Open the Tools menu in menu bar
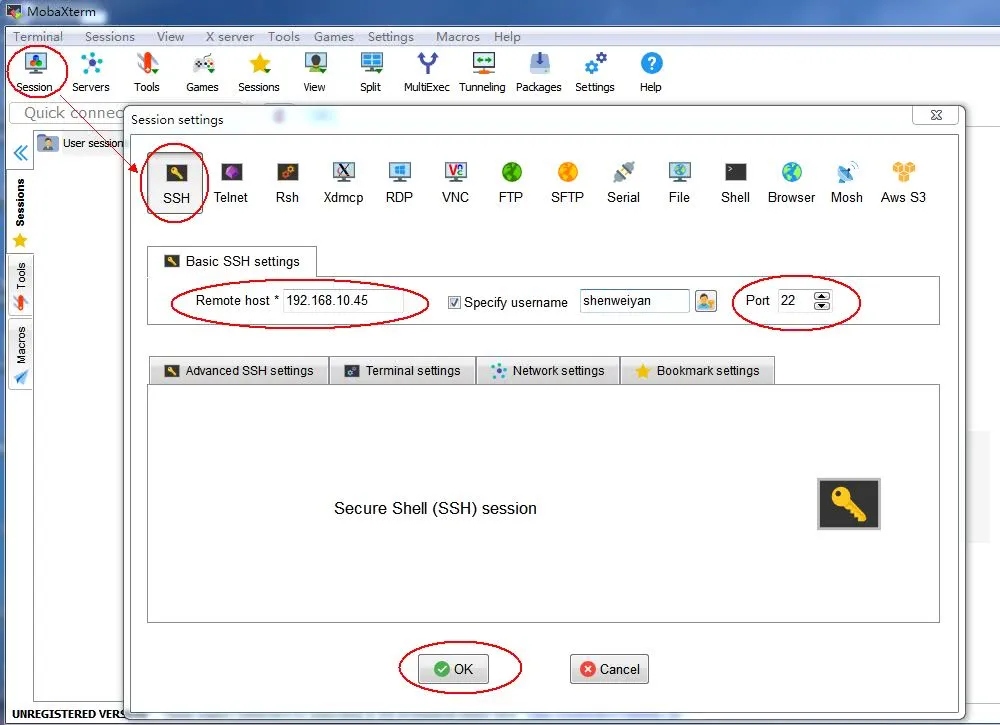 284,37
